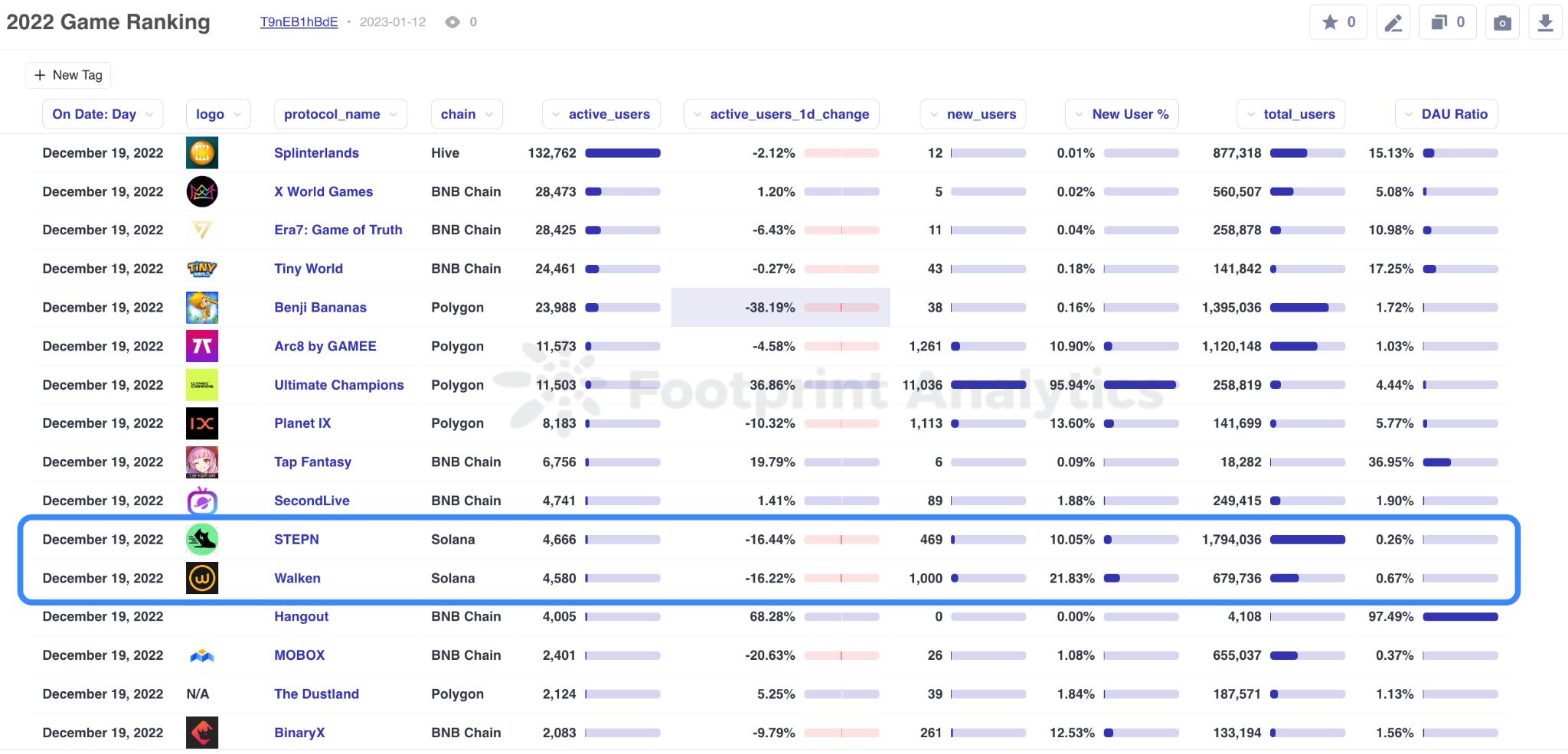The height and width of the screenshot is (754, 1568).
Task: Click the eye views icon
Action: [452, 22]
